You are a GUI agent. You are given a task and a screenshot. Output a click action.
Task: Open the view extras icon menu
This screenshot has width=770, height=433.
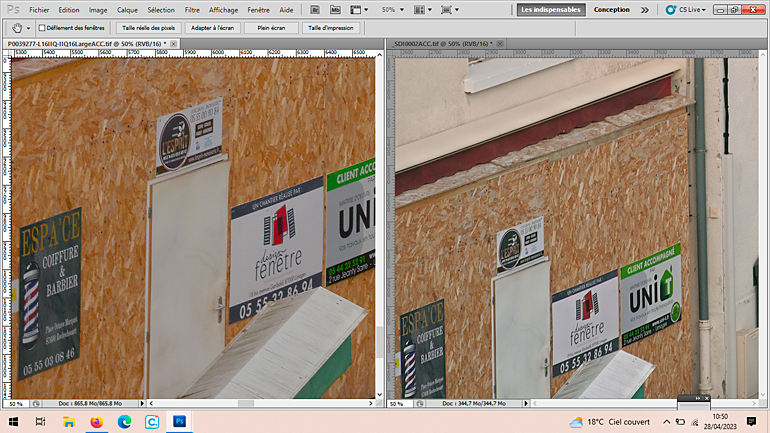point(358,10)
